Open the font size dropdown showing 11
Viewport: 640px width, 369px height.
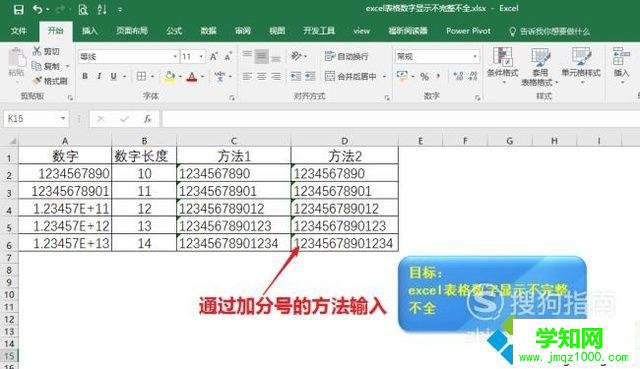201,57
